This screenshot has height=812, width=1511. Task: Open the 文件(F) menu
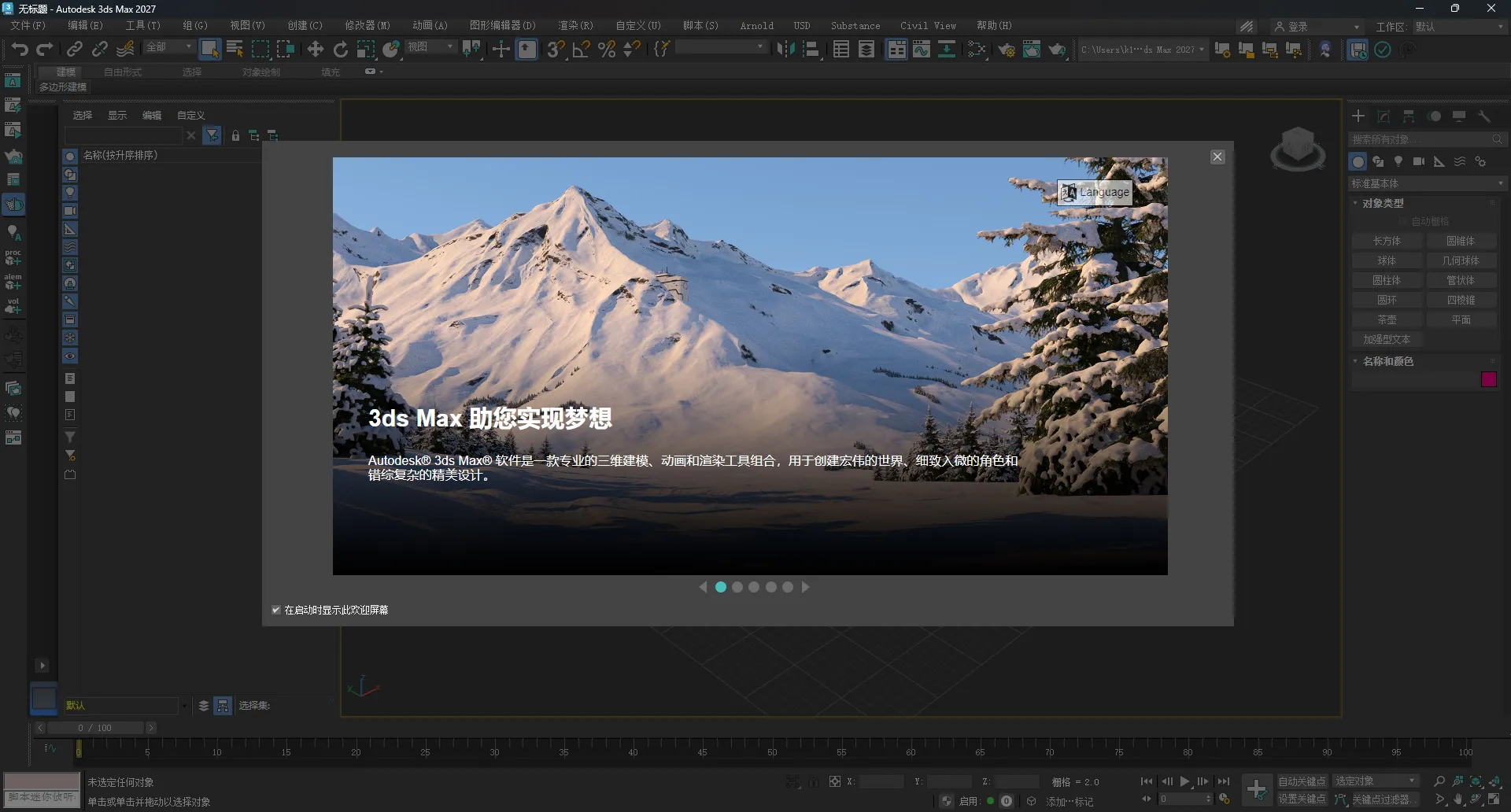28,26
